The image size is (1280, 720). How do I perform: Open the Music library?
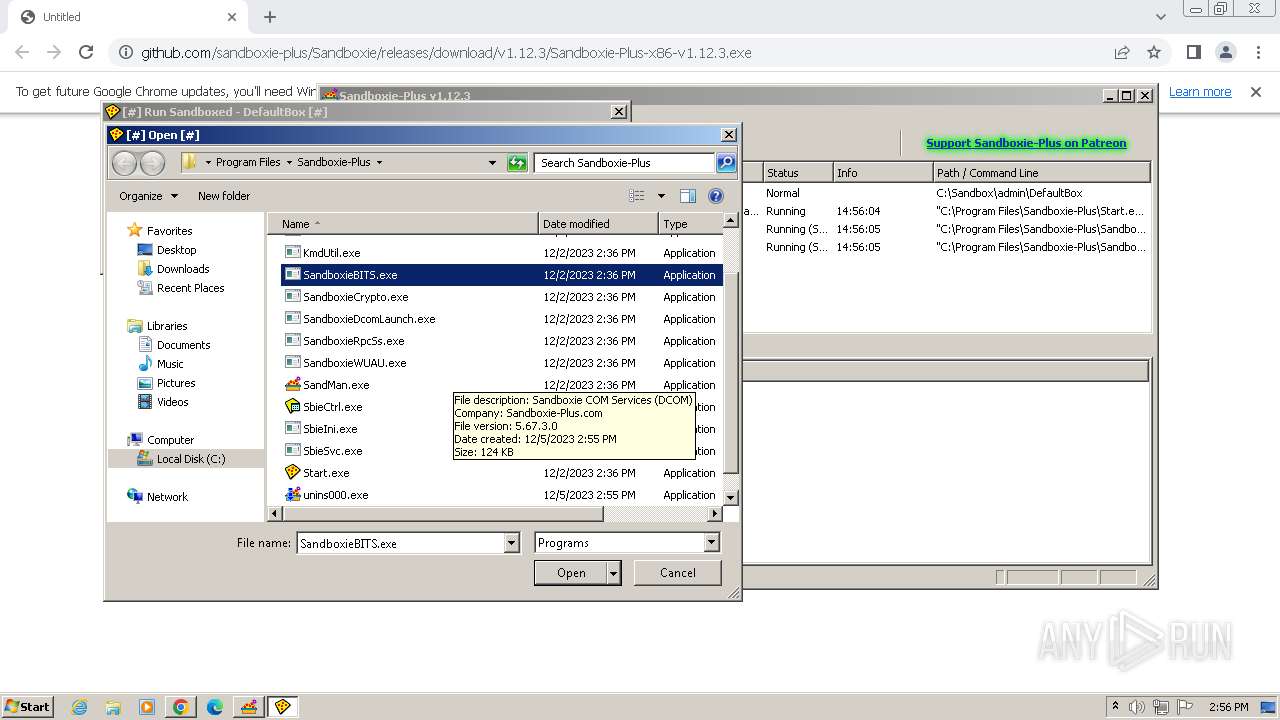[x=170, y=364]
